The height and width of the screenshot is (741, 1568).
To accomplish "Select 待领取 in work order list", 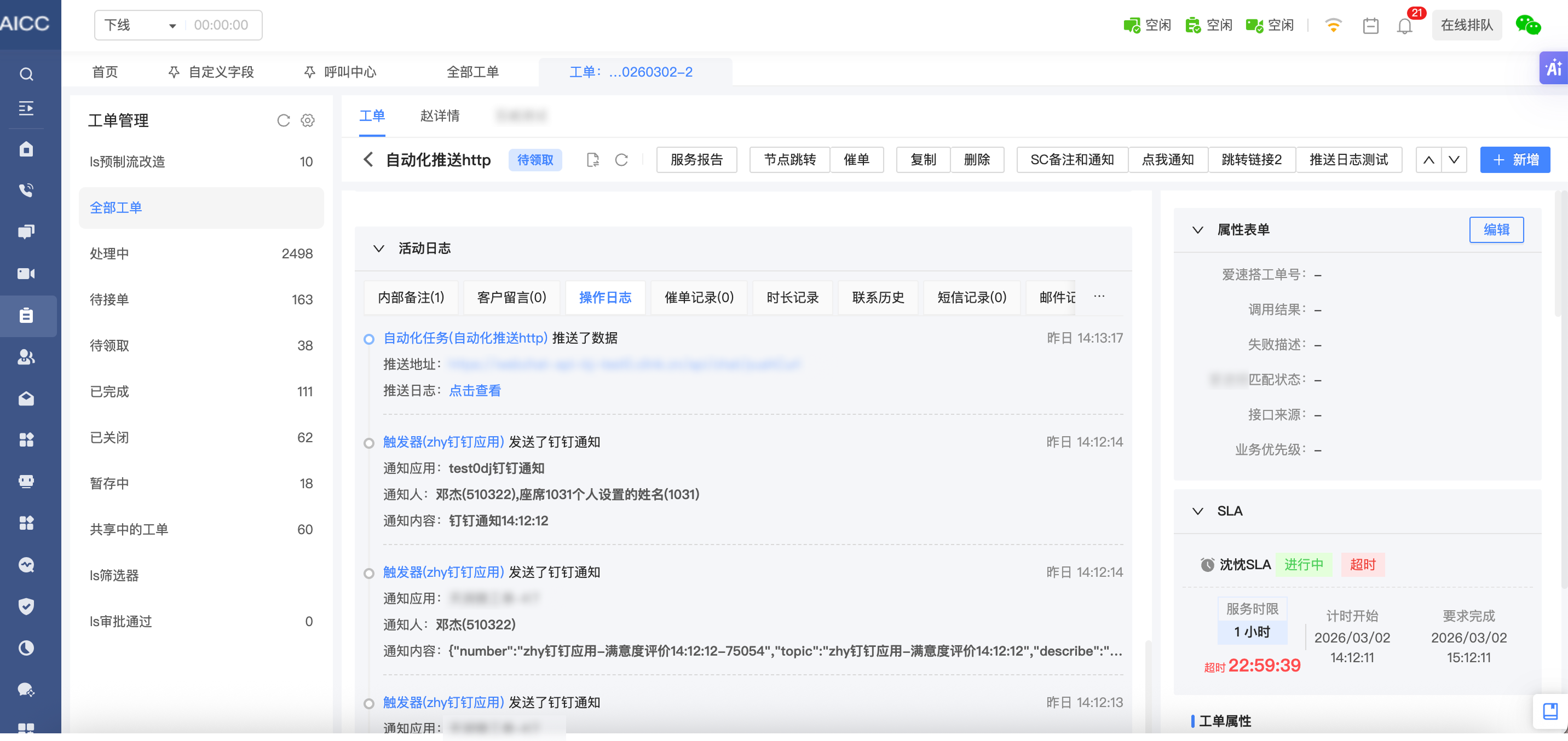I will [x=109, y=345].
